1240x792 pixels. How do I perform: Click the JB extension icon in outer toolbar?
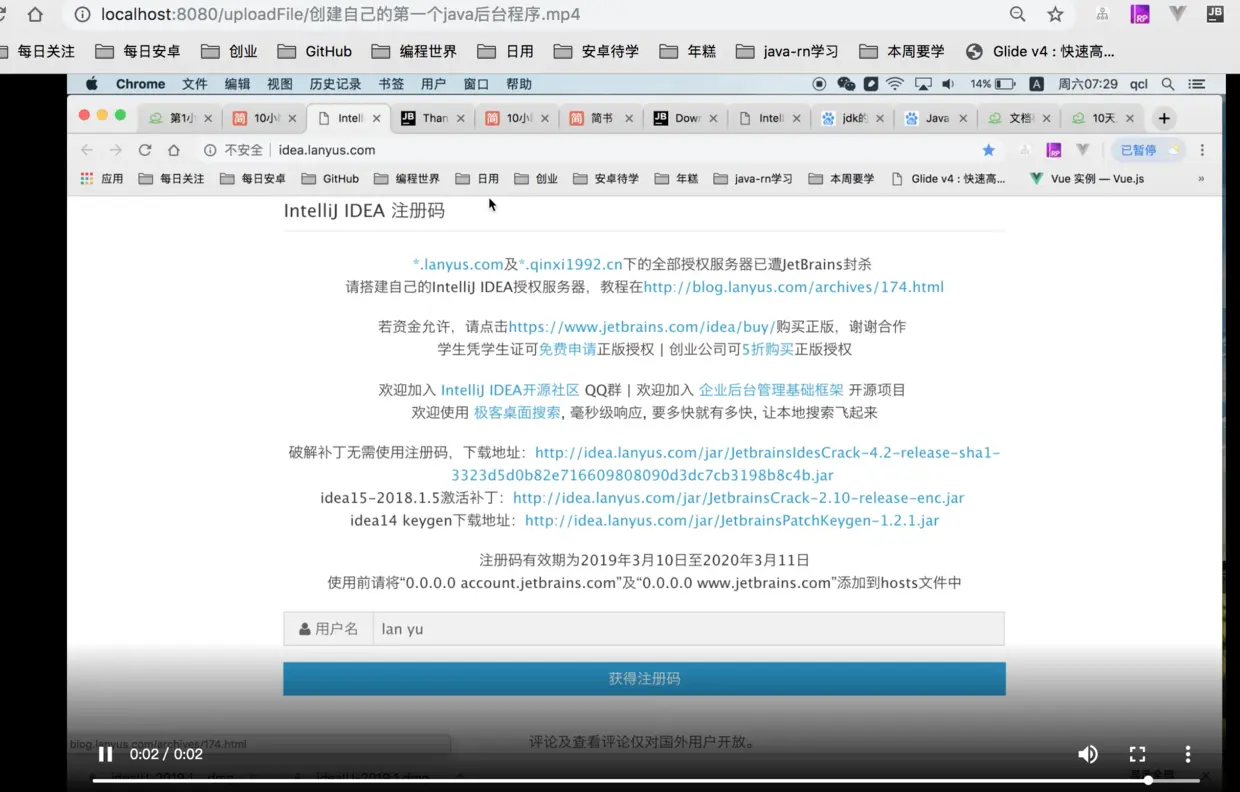pos(1215,14)
